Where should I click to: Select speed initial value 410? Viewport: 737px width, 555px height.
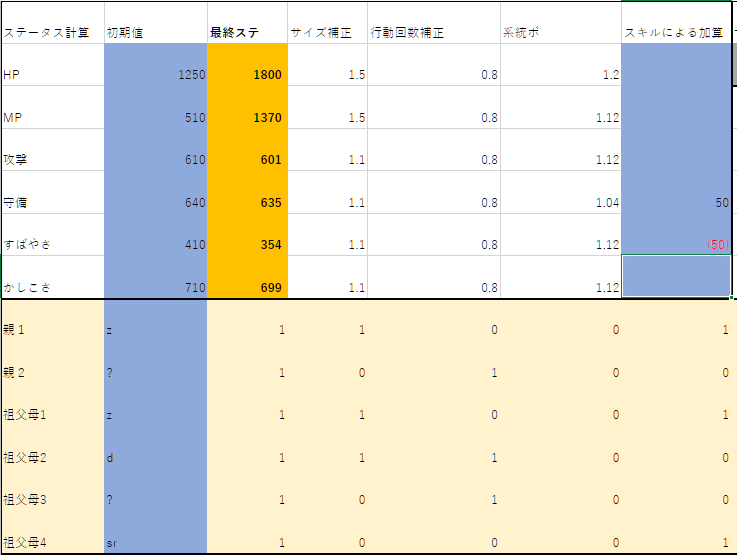(156, 235)
